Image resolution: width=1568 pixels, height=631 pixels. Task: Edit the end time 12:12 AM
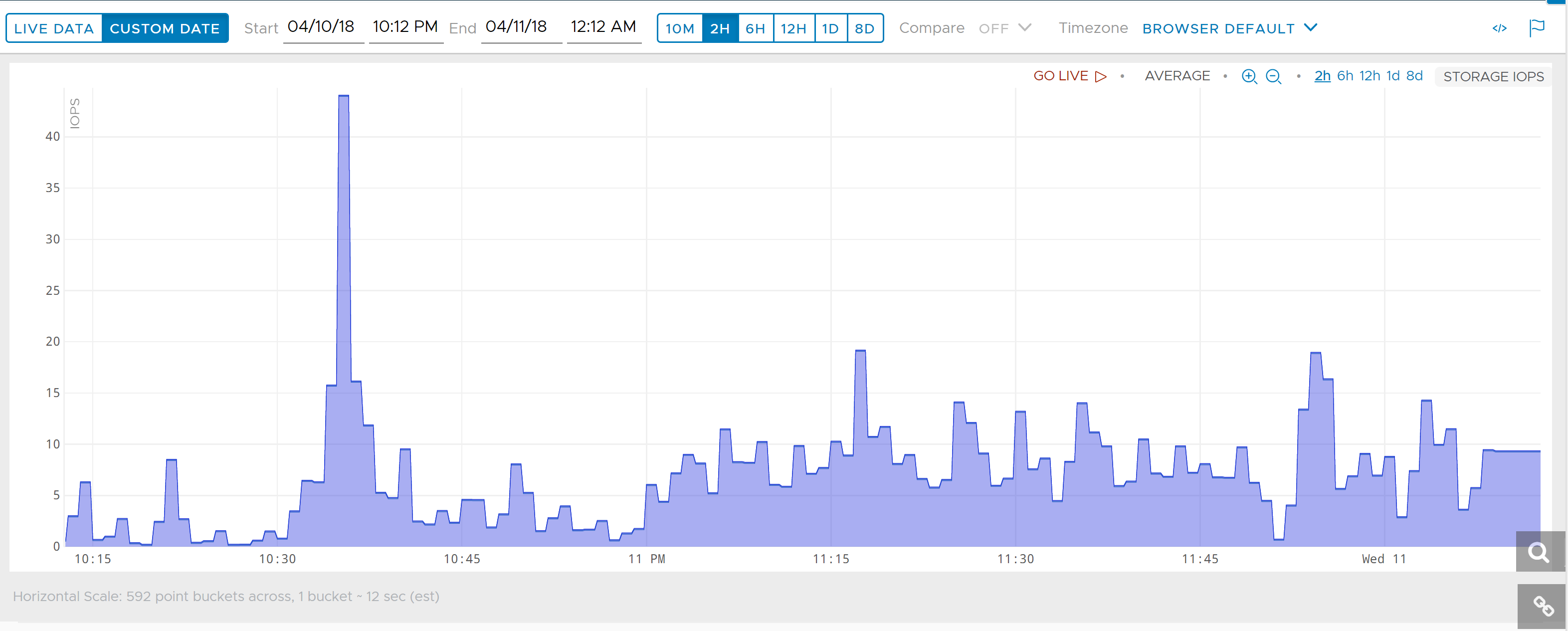604,27
